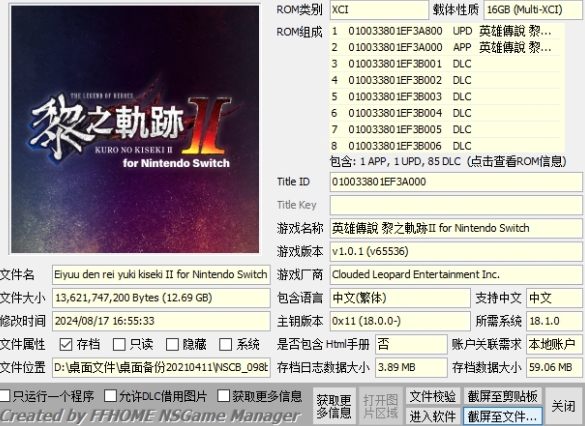
Task: Toggle the 存档 file attribute checkbox
Action: point(66,344)
